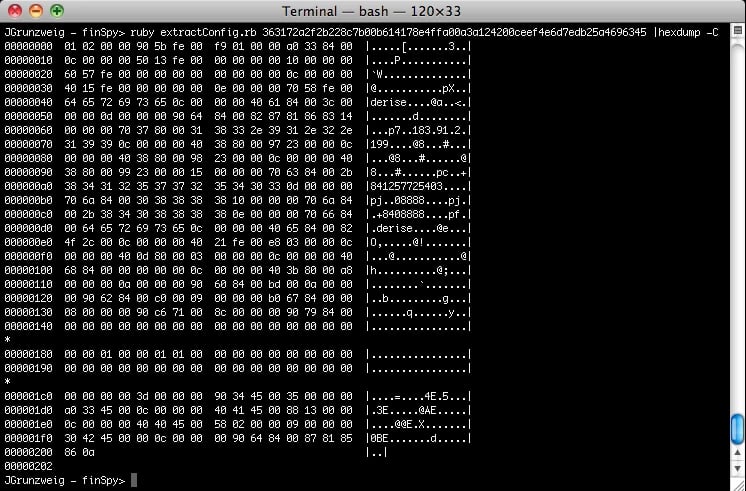
Task: Click the window title 'Terminal — bash — 120×33'
Action: click(372, 11)
